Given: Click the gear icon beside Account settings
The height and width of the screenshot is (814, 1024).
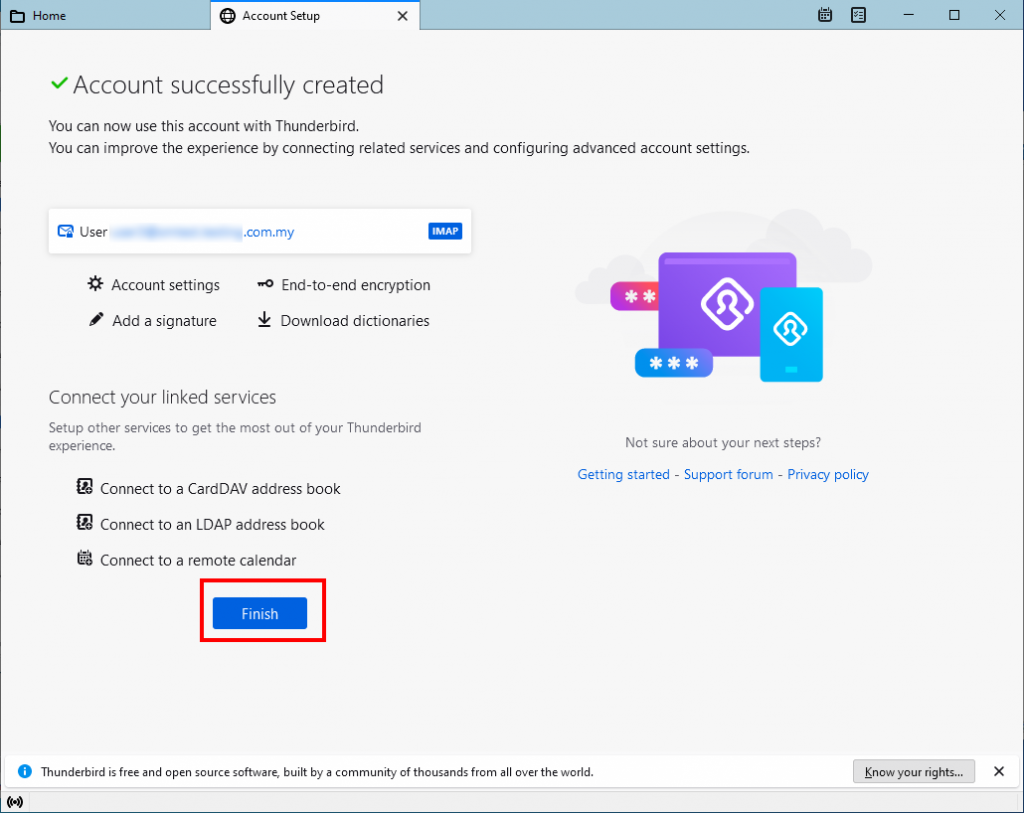Looking at the screenshot, I should [x=95, y=284].
